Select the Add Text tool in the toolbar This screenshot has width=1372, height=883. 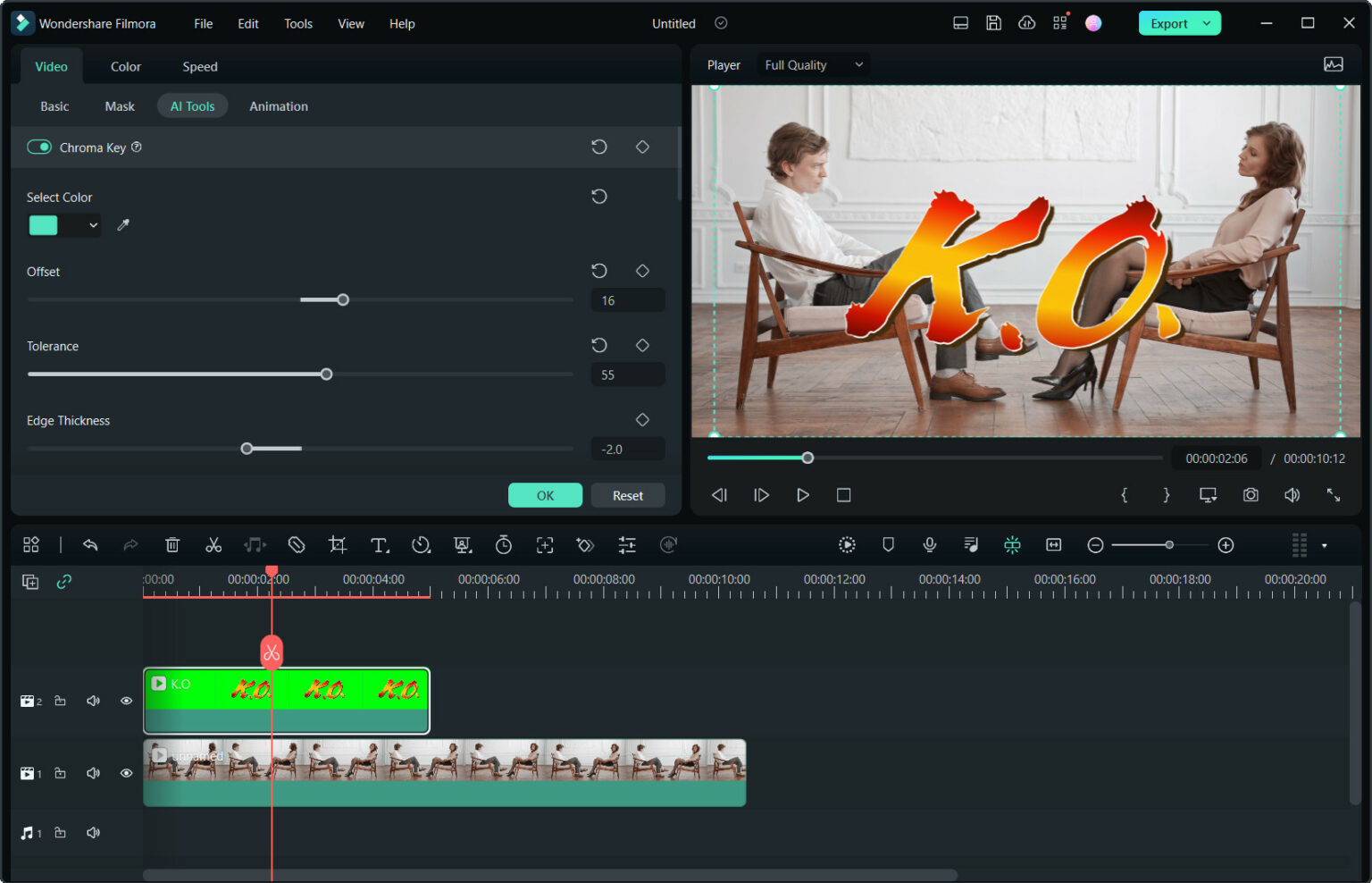tap(379, 544)
